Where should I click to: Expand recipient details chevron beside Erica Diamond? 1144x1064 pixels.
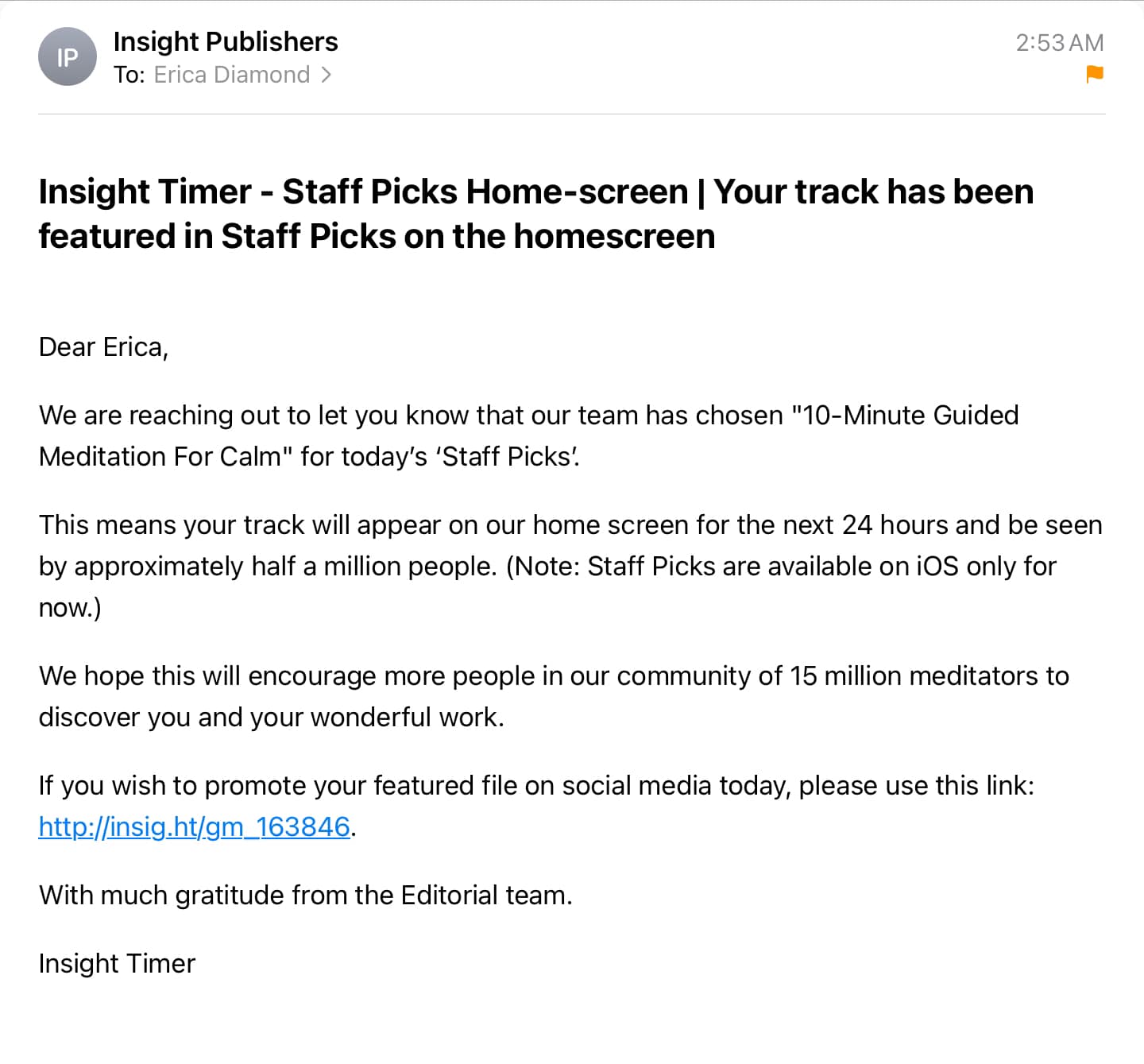pos(326,75)
